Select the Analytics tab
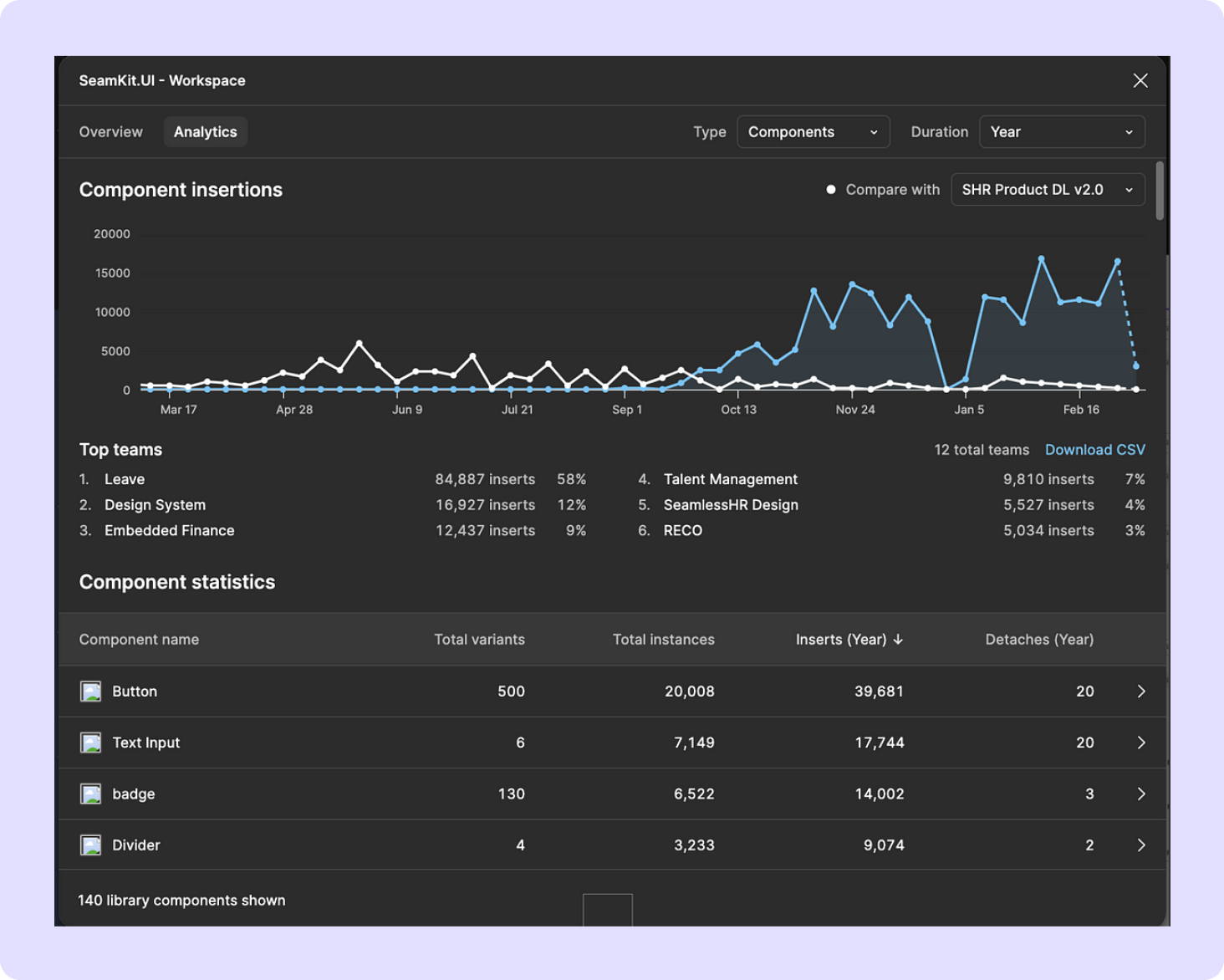This screenshot has width=1224, height=980. 206,132
